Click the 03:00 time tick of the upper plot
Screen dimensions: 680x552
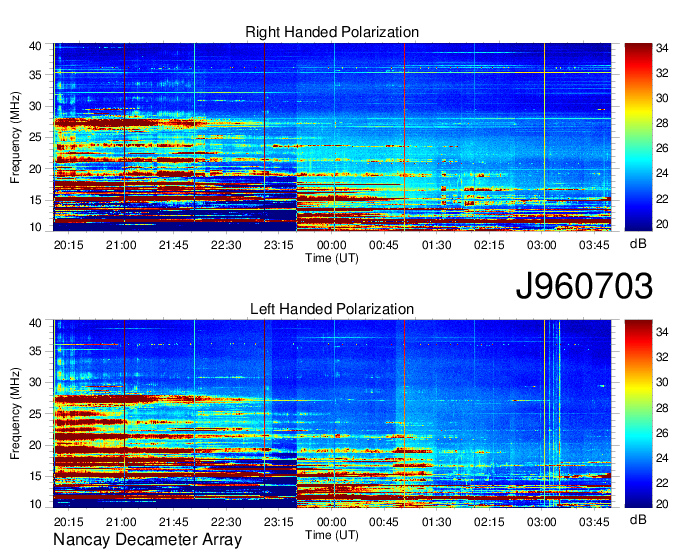542,245
